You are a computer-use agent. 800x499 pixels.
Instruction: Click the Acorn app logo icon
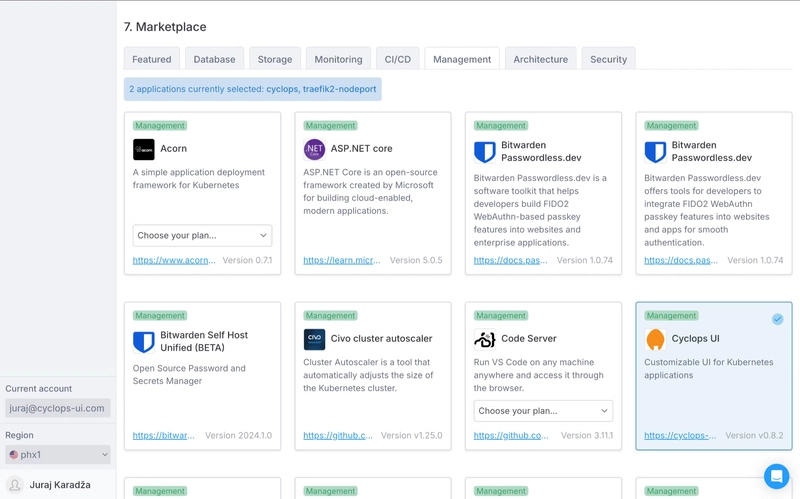[x=143, y=149]
